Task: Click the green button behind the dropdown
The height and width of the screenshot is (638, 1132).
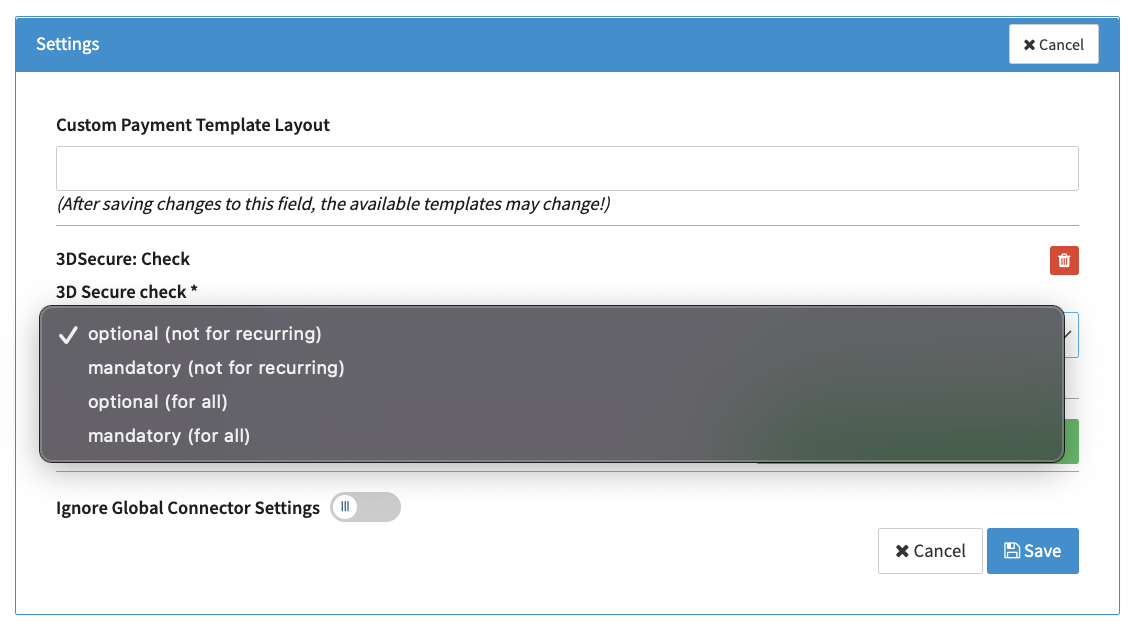Action: tap(1071, 441)
